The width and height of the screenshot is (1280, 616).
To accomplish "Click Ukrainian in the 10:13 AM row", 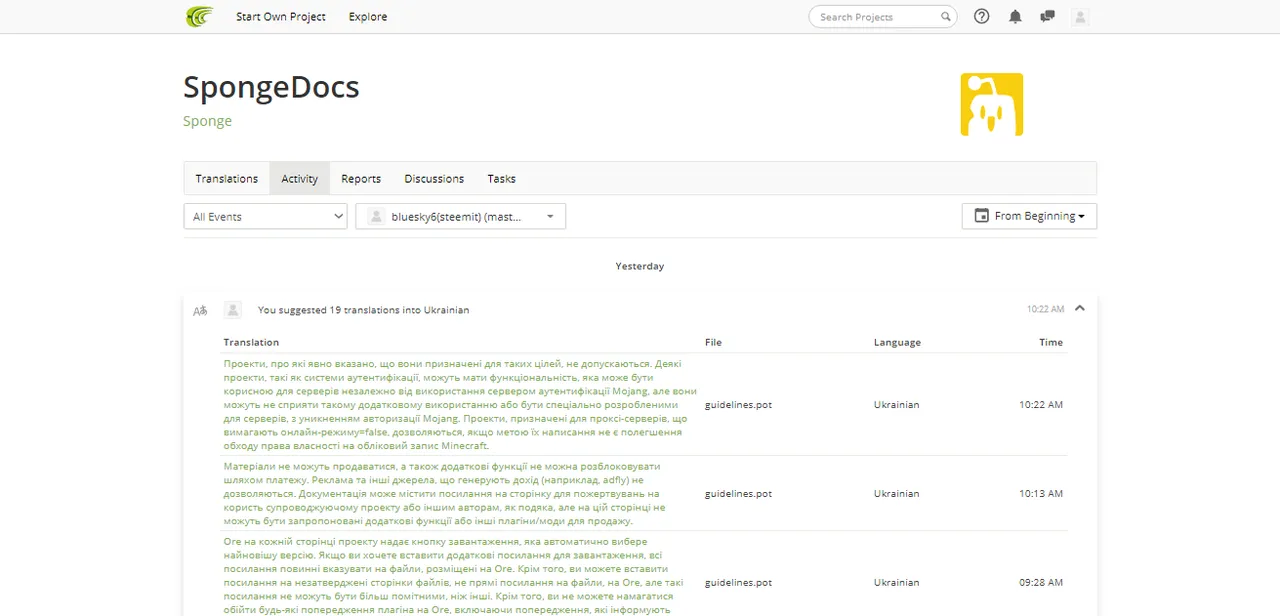I will click(896, 494).
